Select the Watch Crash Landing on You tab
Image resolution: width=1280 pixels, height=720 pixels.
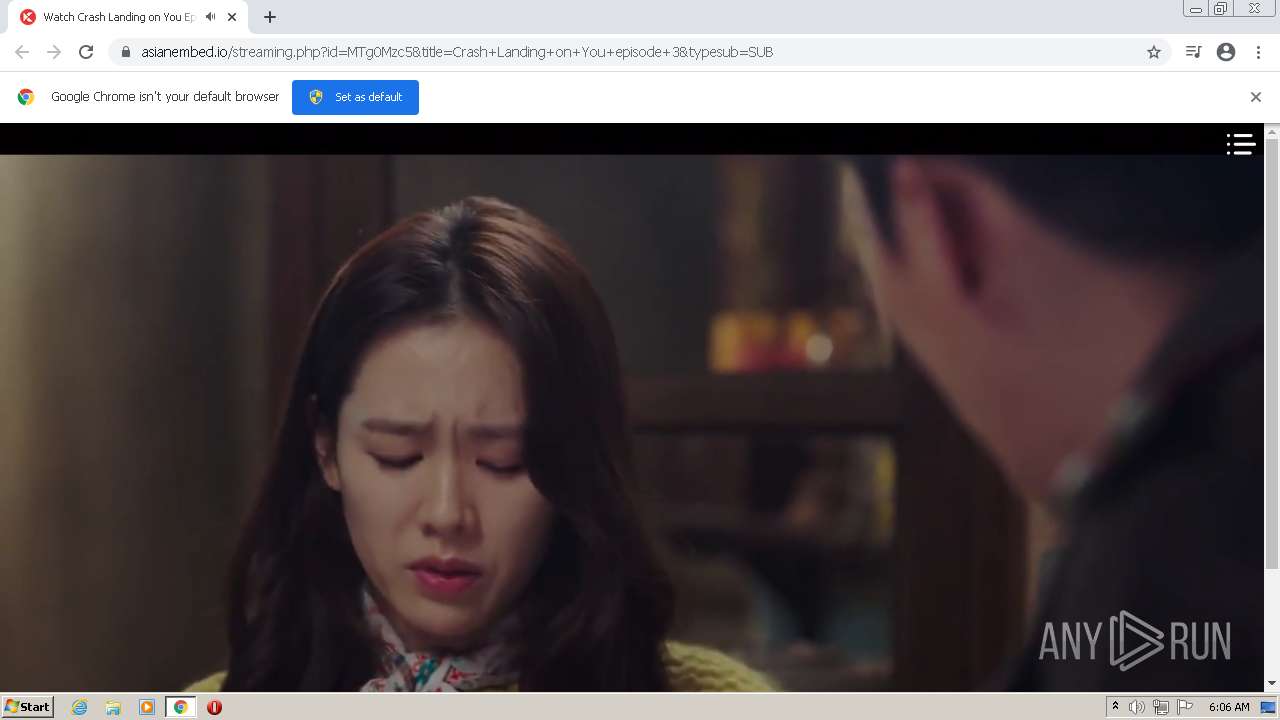126,17
